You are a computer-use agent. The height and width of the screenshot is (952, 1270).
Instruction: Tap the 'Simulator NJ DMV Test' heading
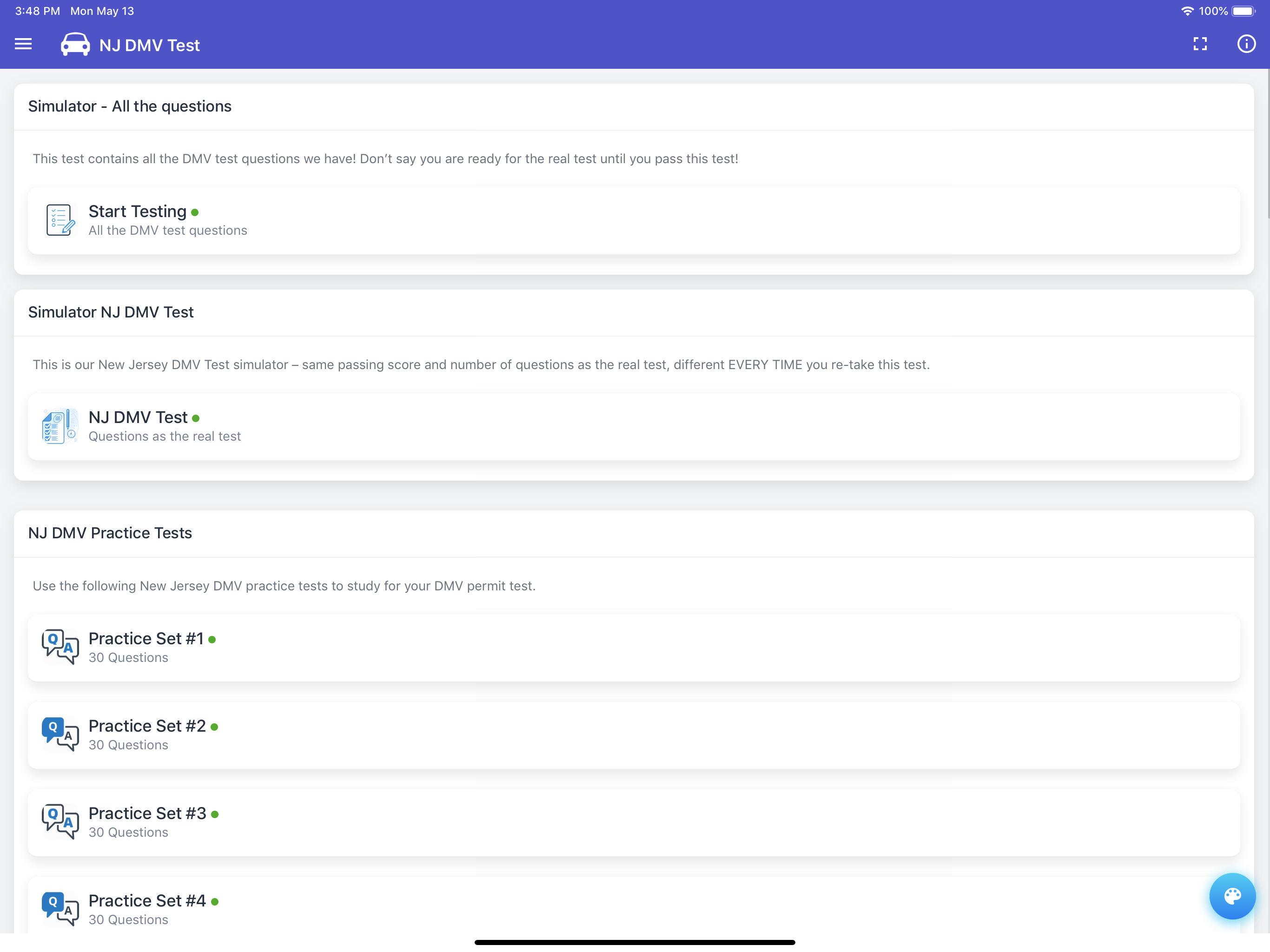(111, 312)
